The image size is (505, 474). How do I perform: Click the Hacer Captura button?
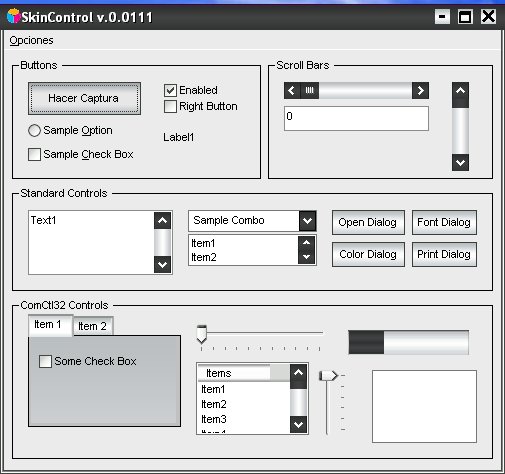point(84,98)
